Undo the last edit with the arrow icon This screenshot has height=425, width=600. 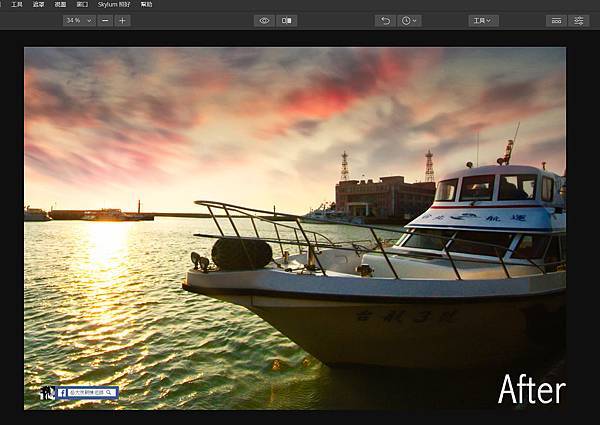(385, 21)
